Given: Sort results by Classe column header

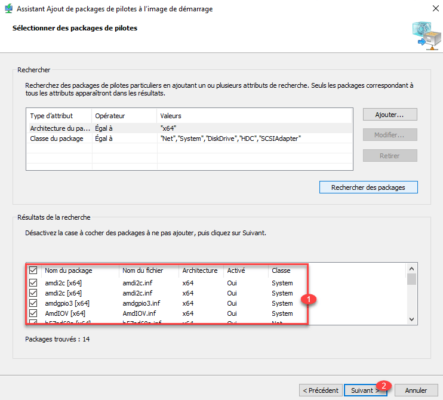Looking at the screenshot, I should point(281,270).
